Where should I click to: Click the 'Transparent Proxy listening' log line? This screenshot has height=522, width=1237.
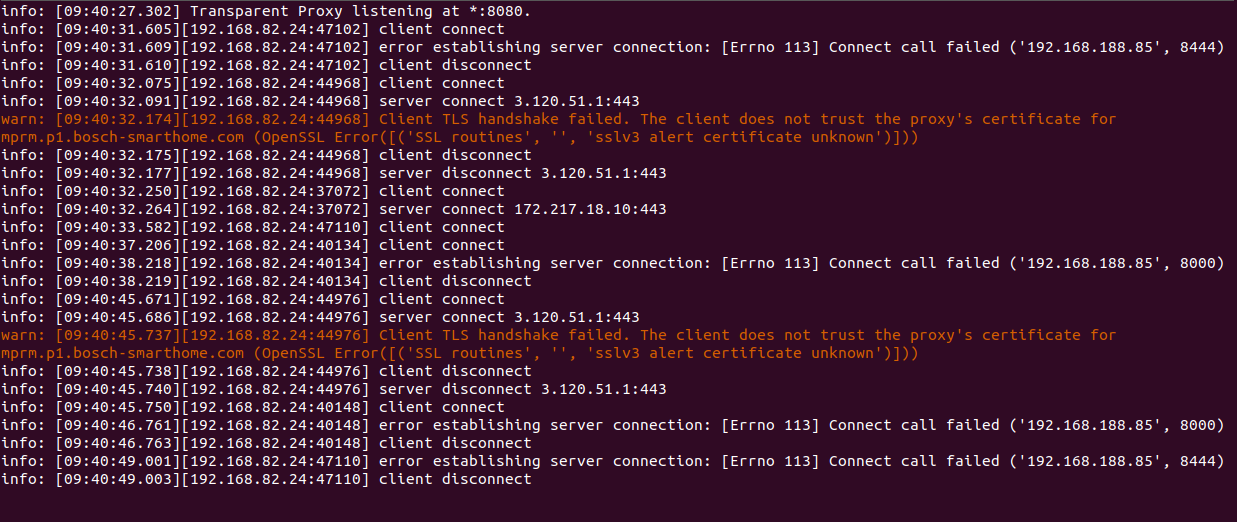point(266,11)
